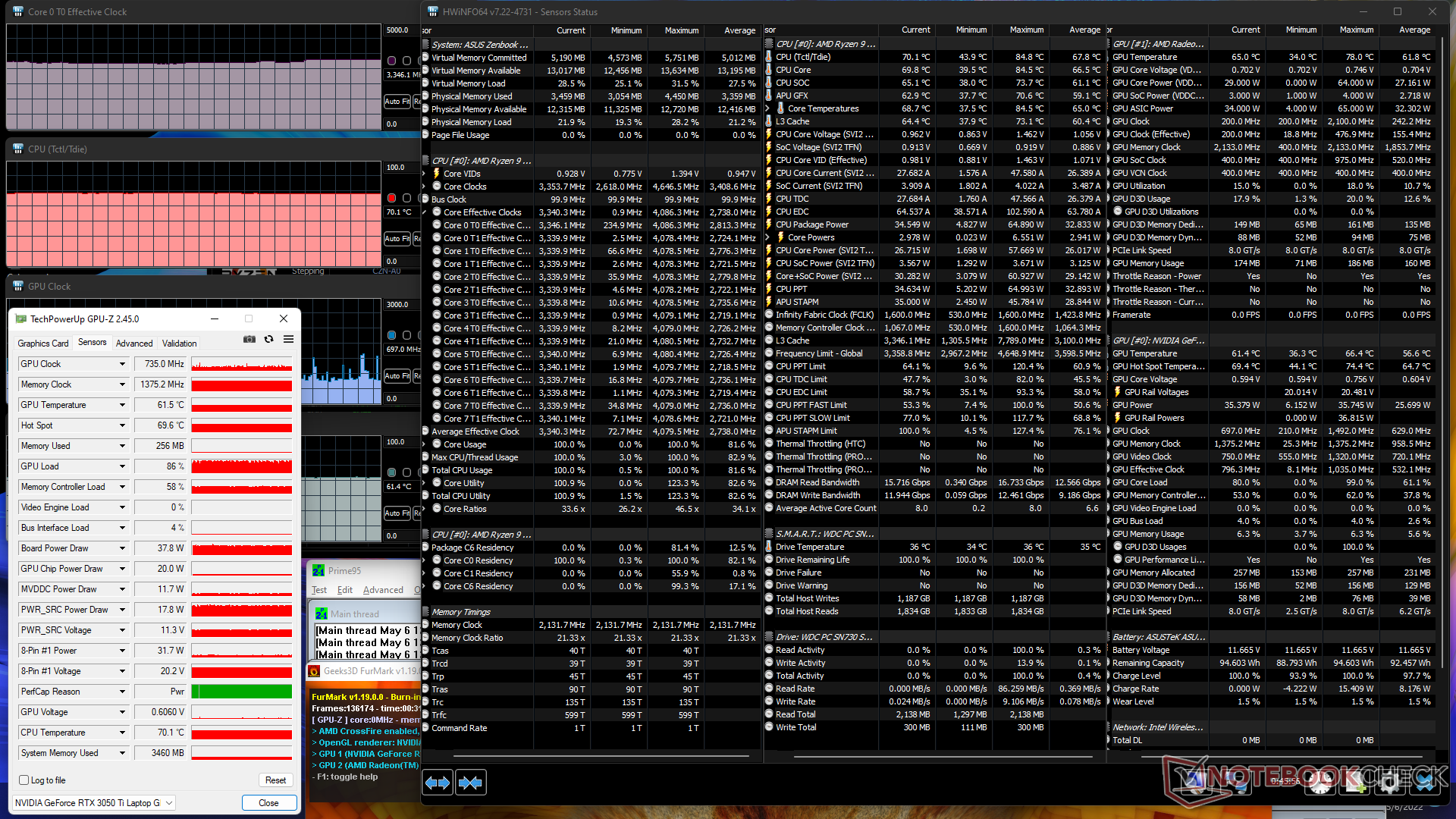The height and width of the screenshot is (819, 1456).
Task: Click green PerfCap Reason bar
Action: (x=241, y=692)
